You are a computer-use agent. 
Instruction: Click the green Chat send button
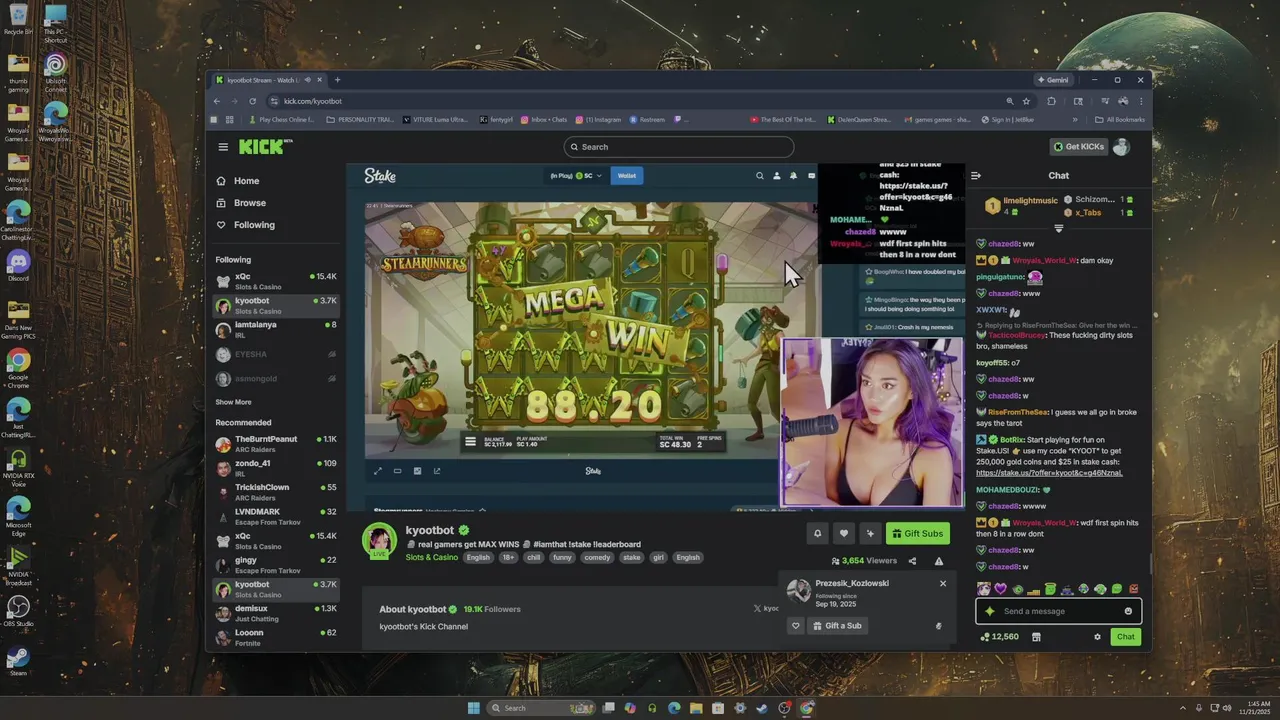point(1126,637)
